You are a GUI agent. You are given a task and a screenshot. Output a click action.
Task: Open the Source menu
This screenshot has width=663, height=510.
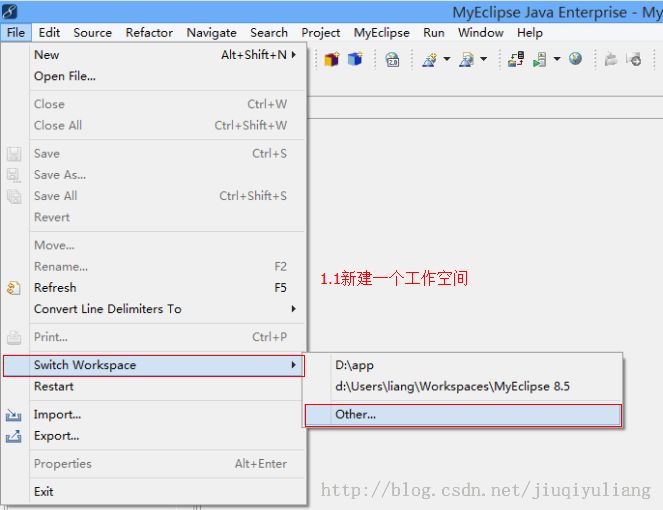click(93, 33)
